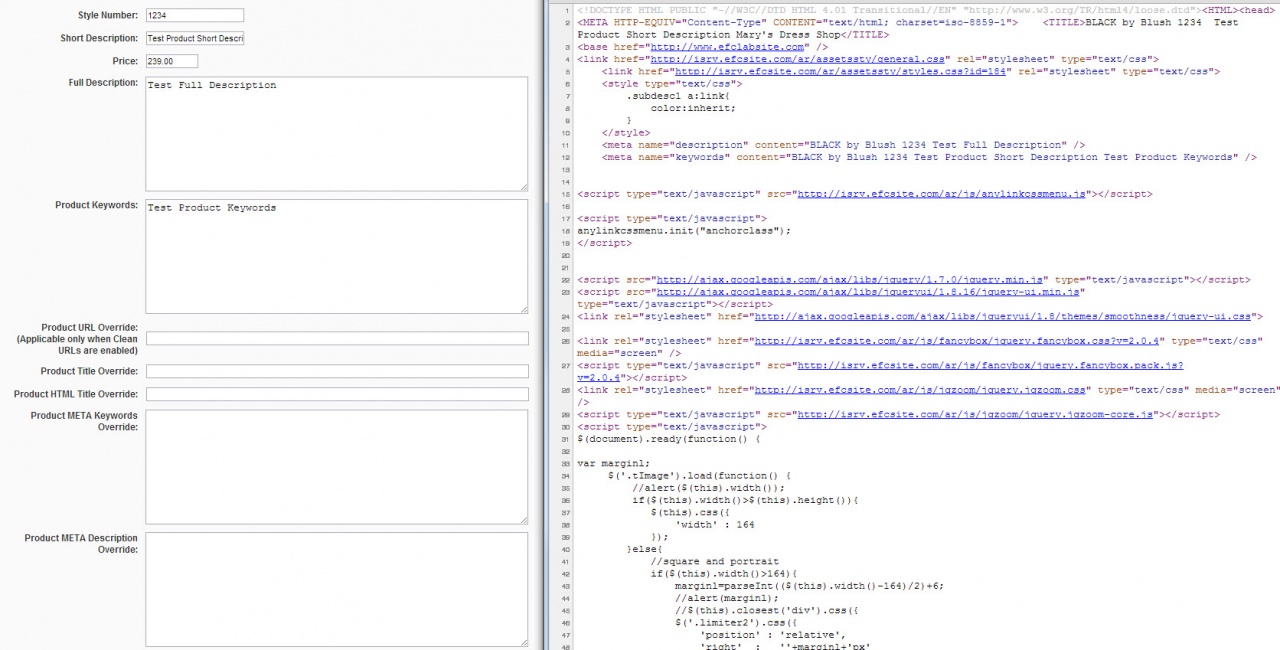Screen dimensions: 1280x650
Task: Select the Product Title Override field
Action: (x=336, y=371)
